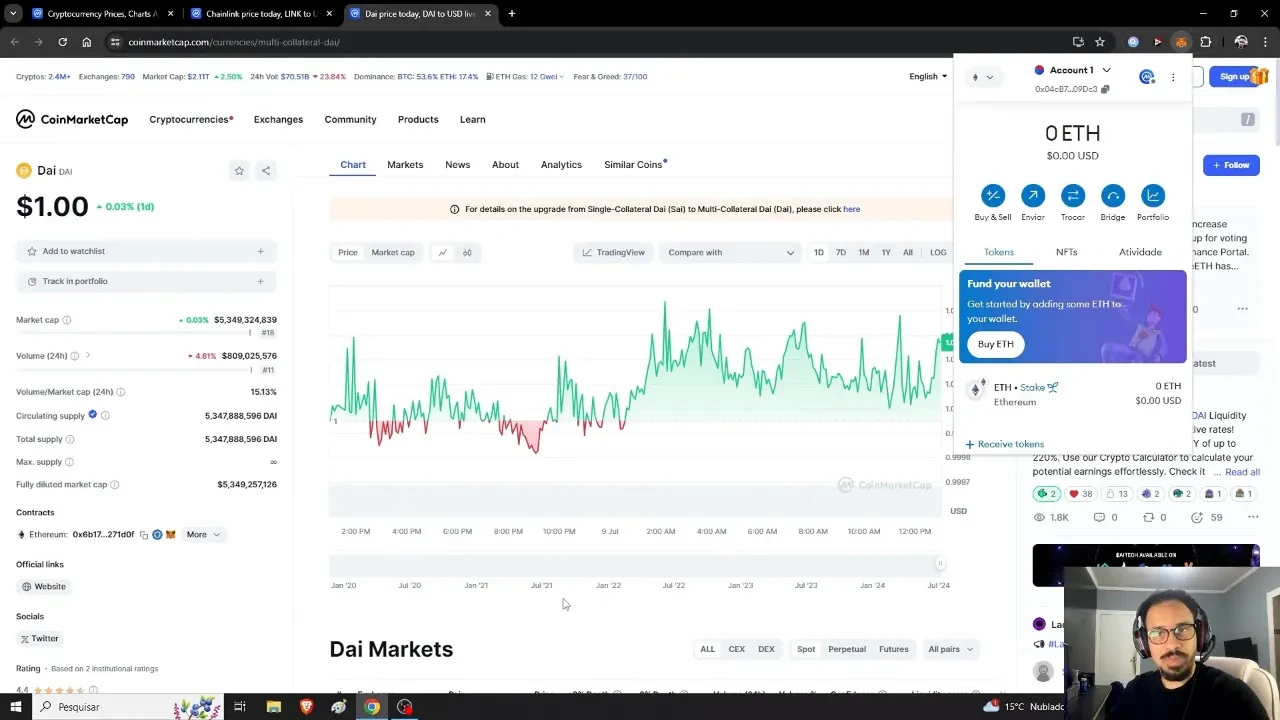Select 1Y chart range

click(886, 252)
